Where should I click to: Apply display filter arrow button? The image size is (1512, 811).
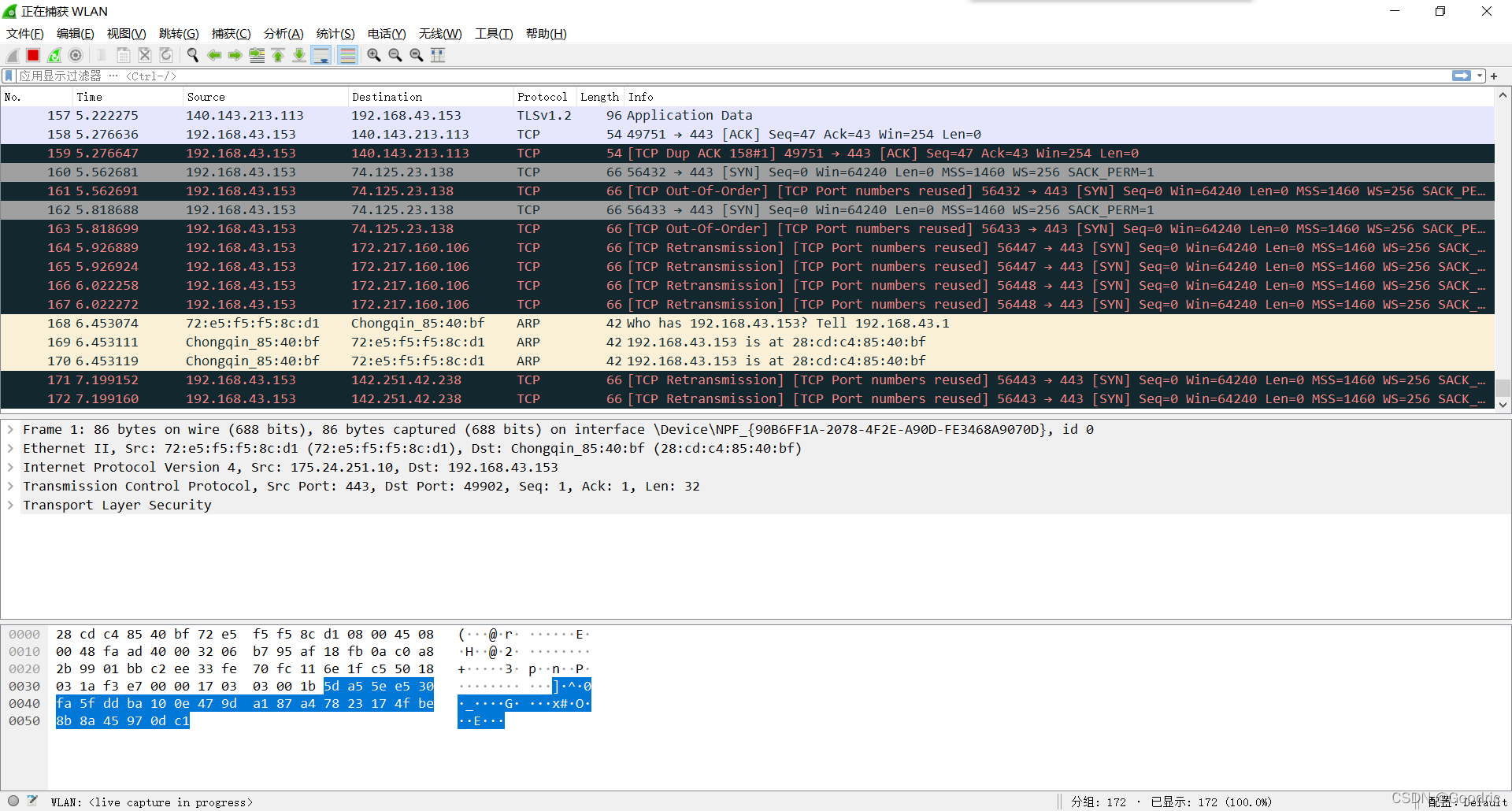tap(1462, 76)
